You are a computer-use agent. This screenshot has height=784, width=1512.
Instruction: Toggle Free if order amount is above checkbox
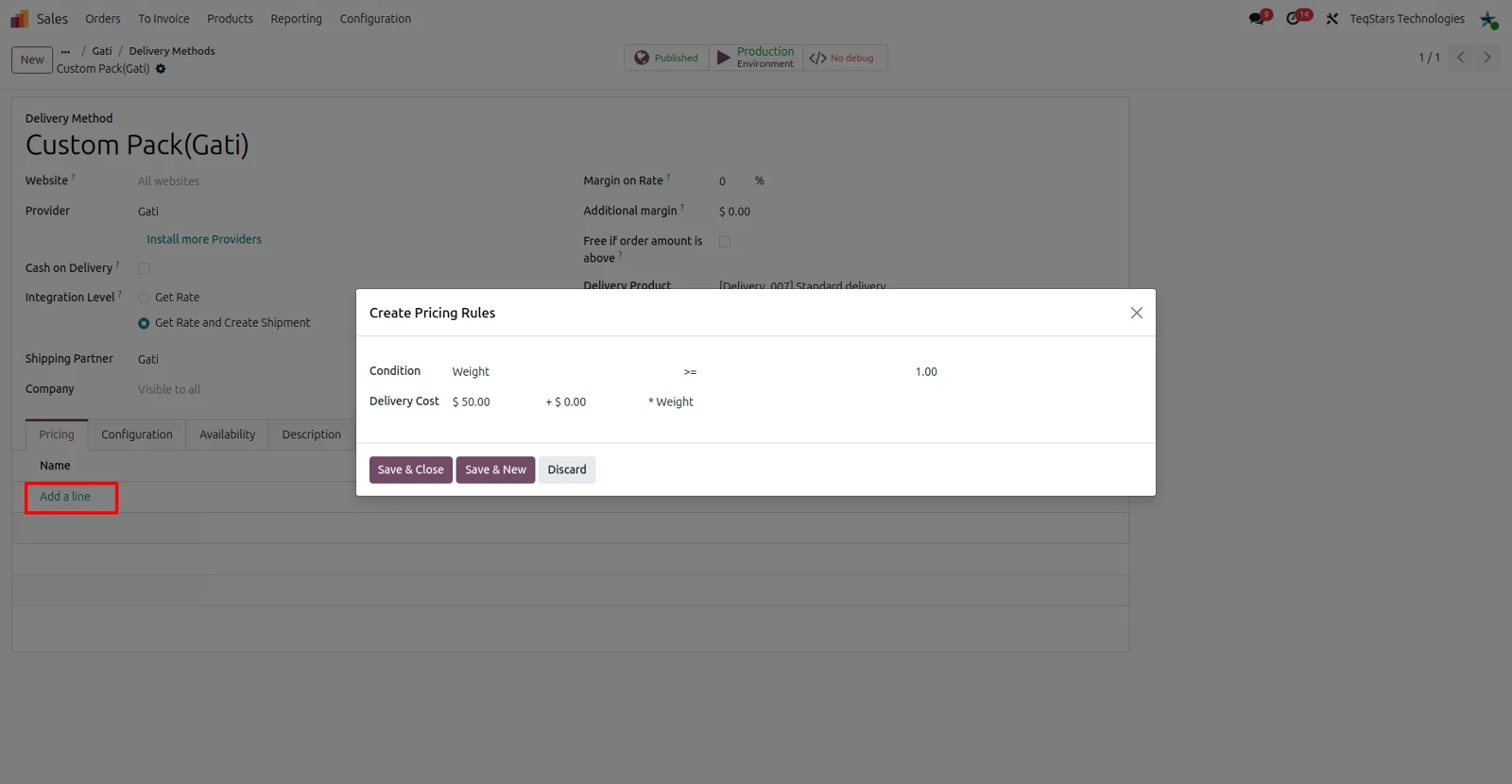click(x=725, y=242)
